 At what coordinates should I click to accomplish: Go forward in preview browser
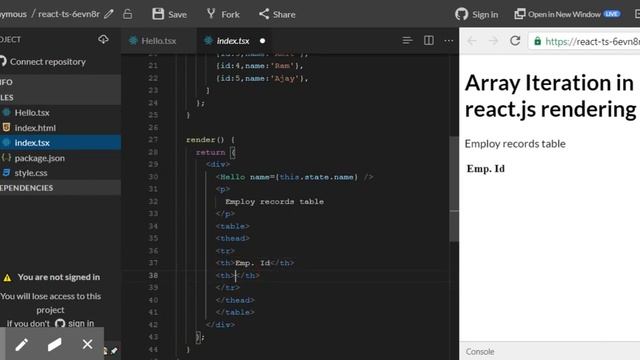coord(493,41)
